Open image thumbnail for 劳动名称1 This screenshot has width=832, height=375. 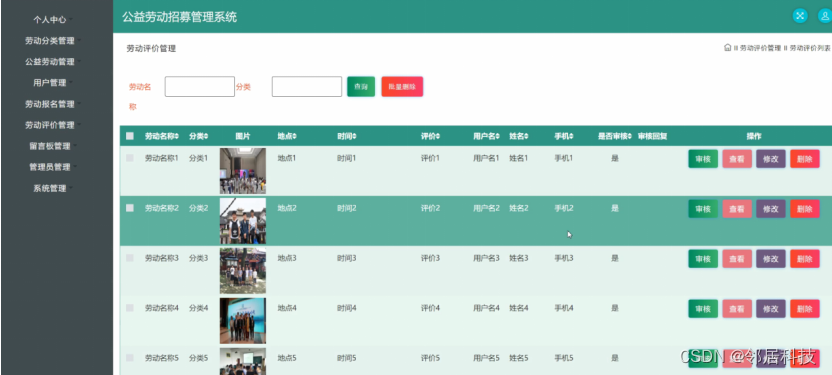[x=243, y=171]
